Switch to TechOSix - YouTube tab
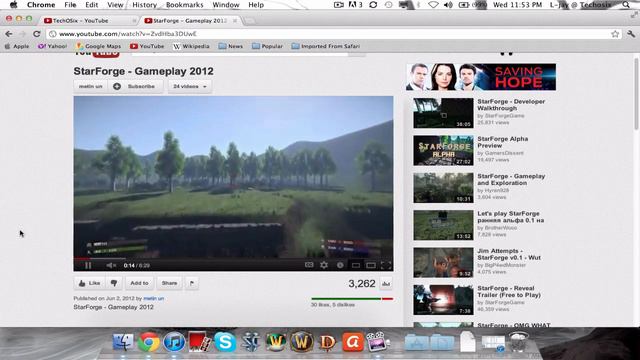The image size is (640, 360). point(89,20)
